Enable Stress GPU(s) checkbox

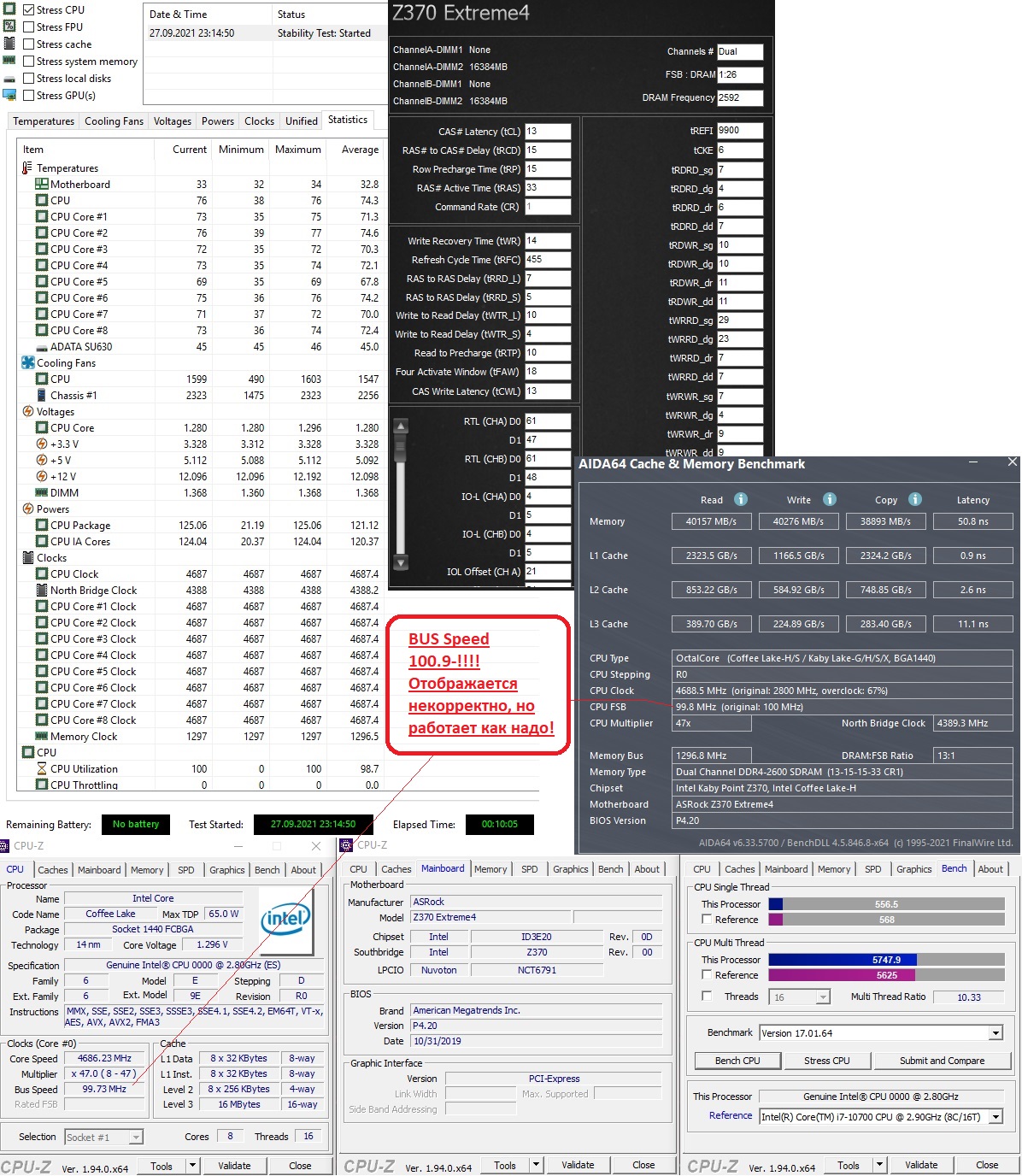point(29,95)
